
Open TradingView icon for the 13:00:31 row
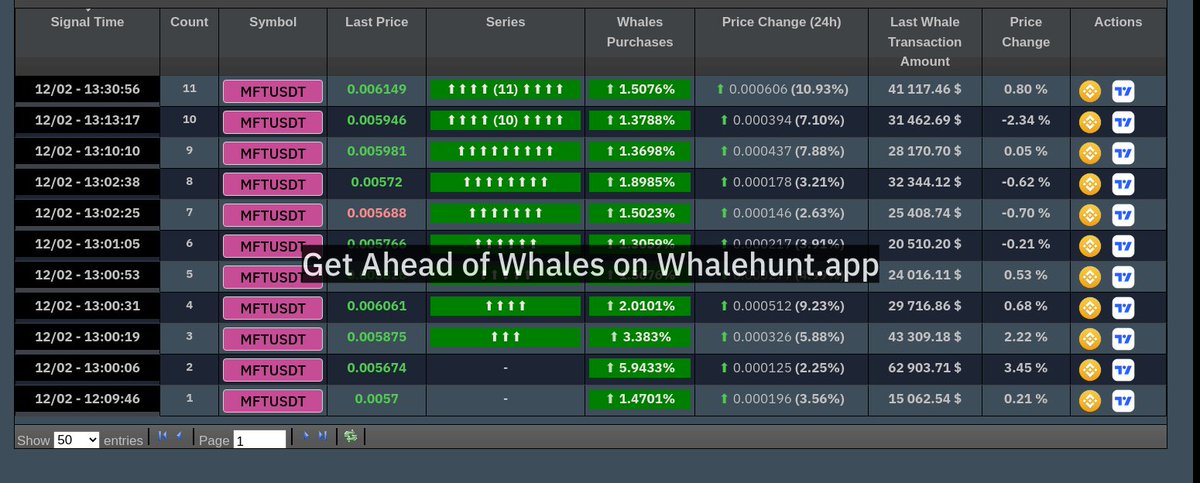point(1123,308)
